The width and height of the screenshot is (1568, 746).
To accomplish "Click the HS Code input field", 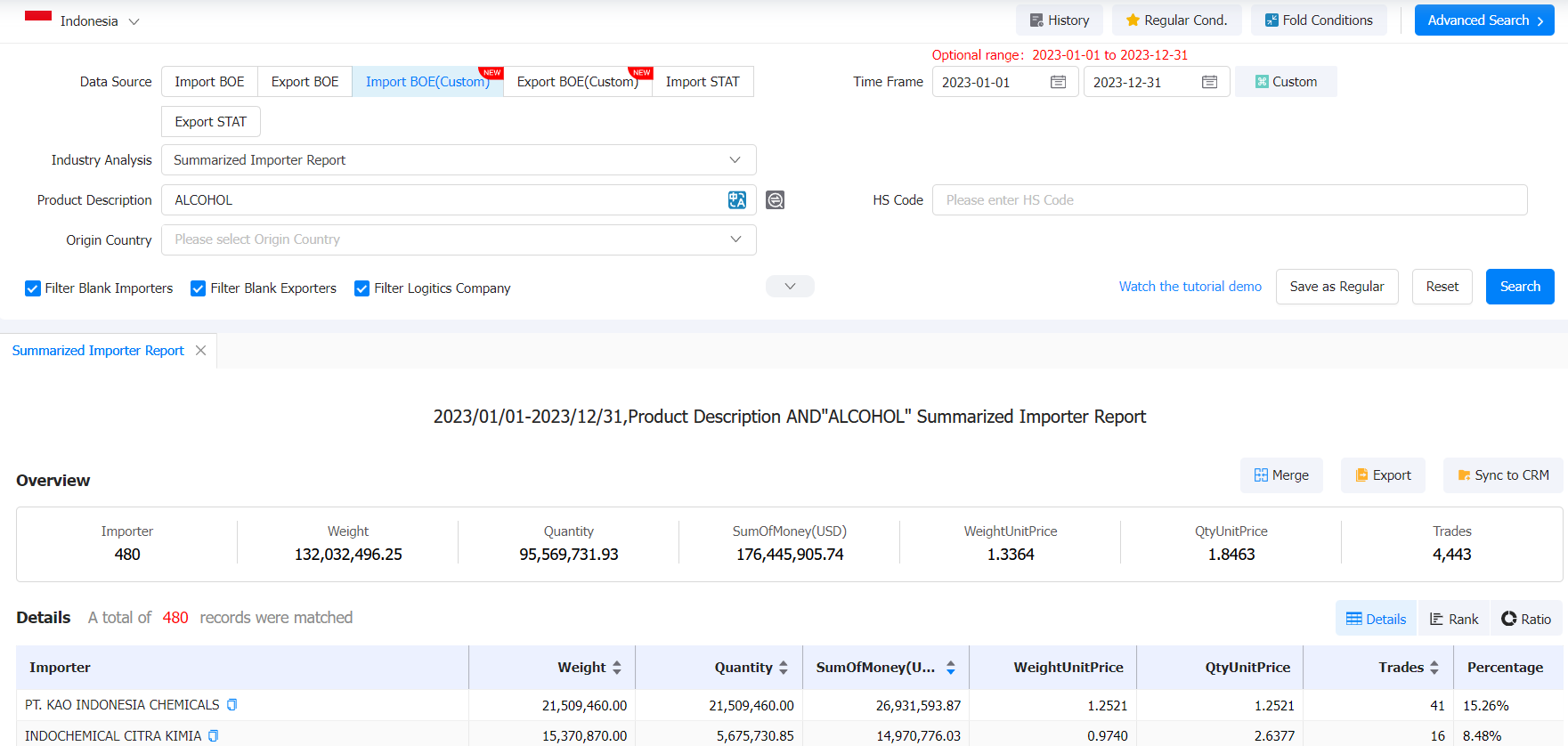I will coord(1229,200).
